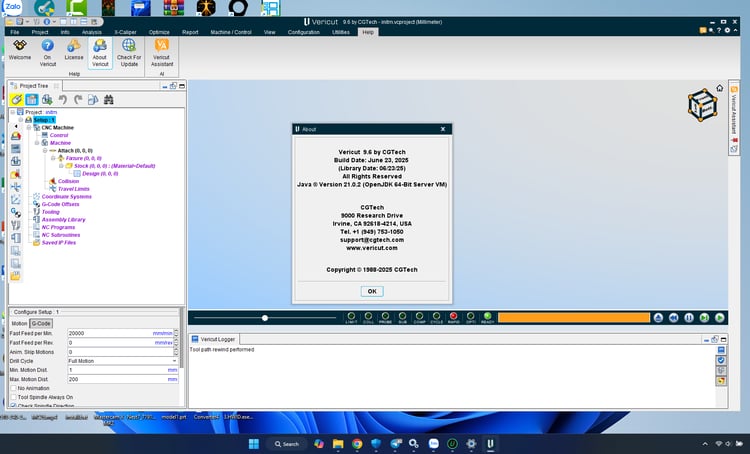This screenshot has height=454, width=750.
Task: Click the binoculars find icon in Project Tree
Action: click(109, 100)
